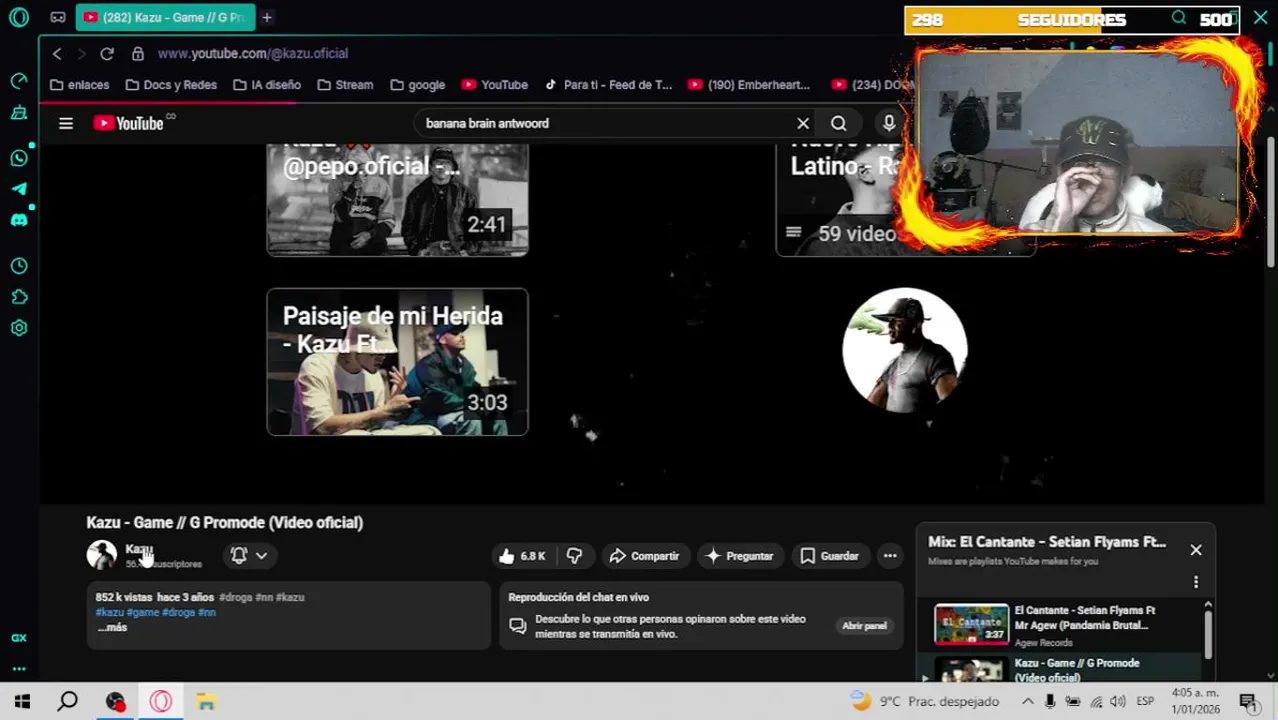Open sidebar three-dot setup menu
Screen dimensions: 1278x720
pos(19,669)
